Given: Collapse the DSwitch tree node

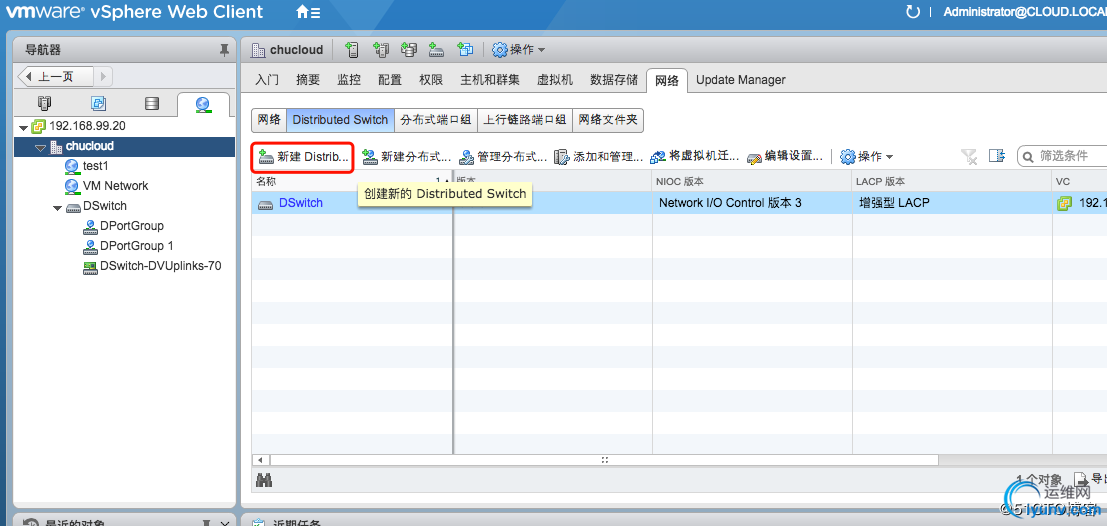Looking at the screenshot, I should [x=58, y=208].
